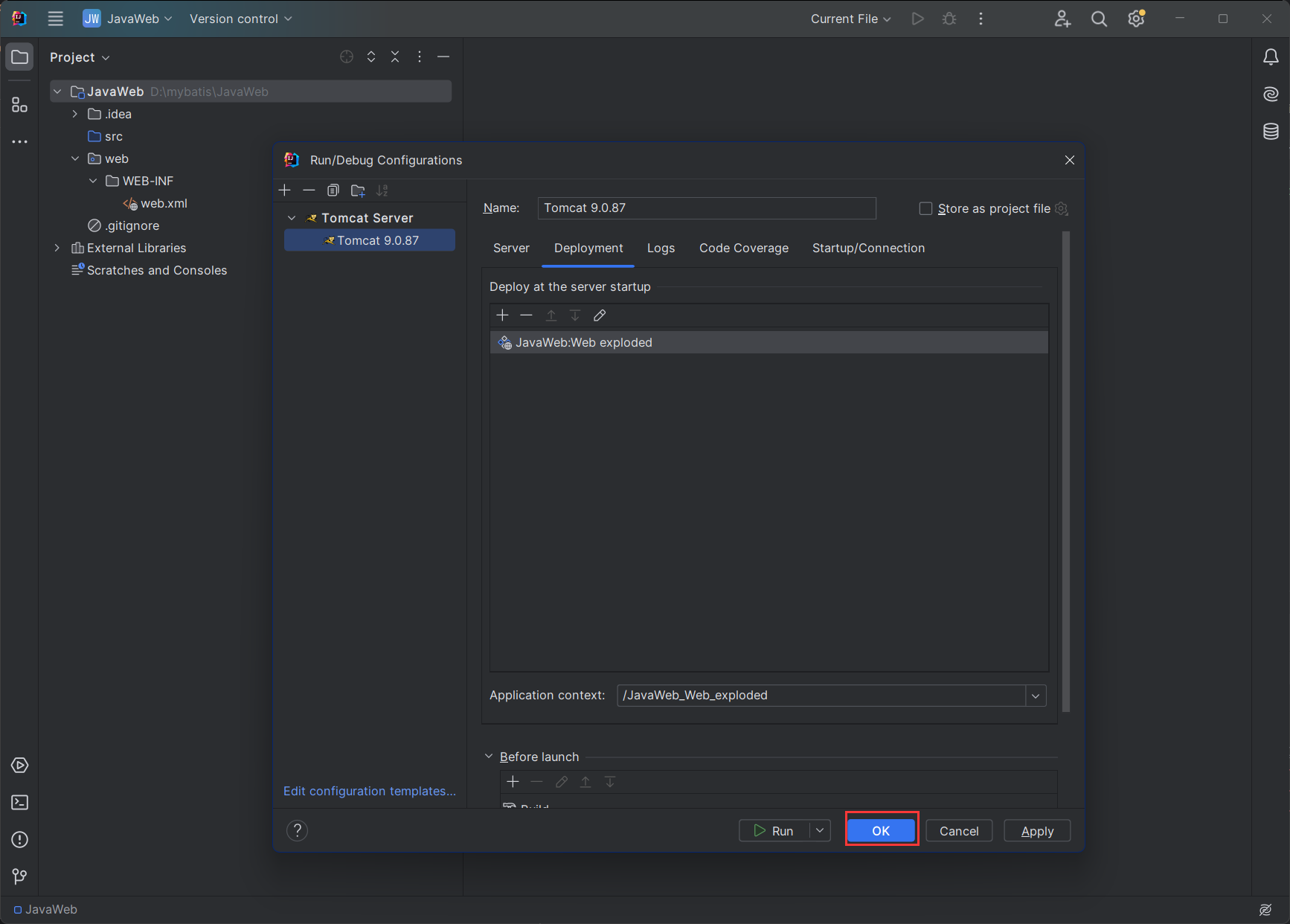Open Application context dropdown
1290x924 pixels.
pyautogui.click(x=1036, y=696)
